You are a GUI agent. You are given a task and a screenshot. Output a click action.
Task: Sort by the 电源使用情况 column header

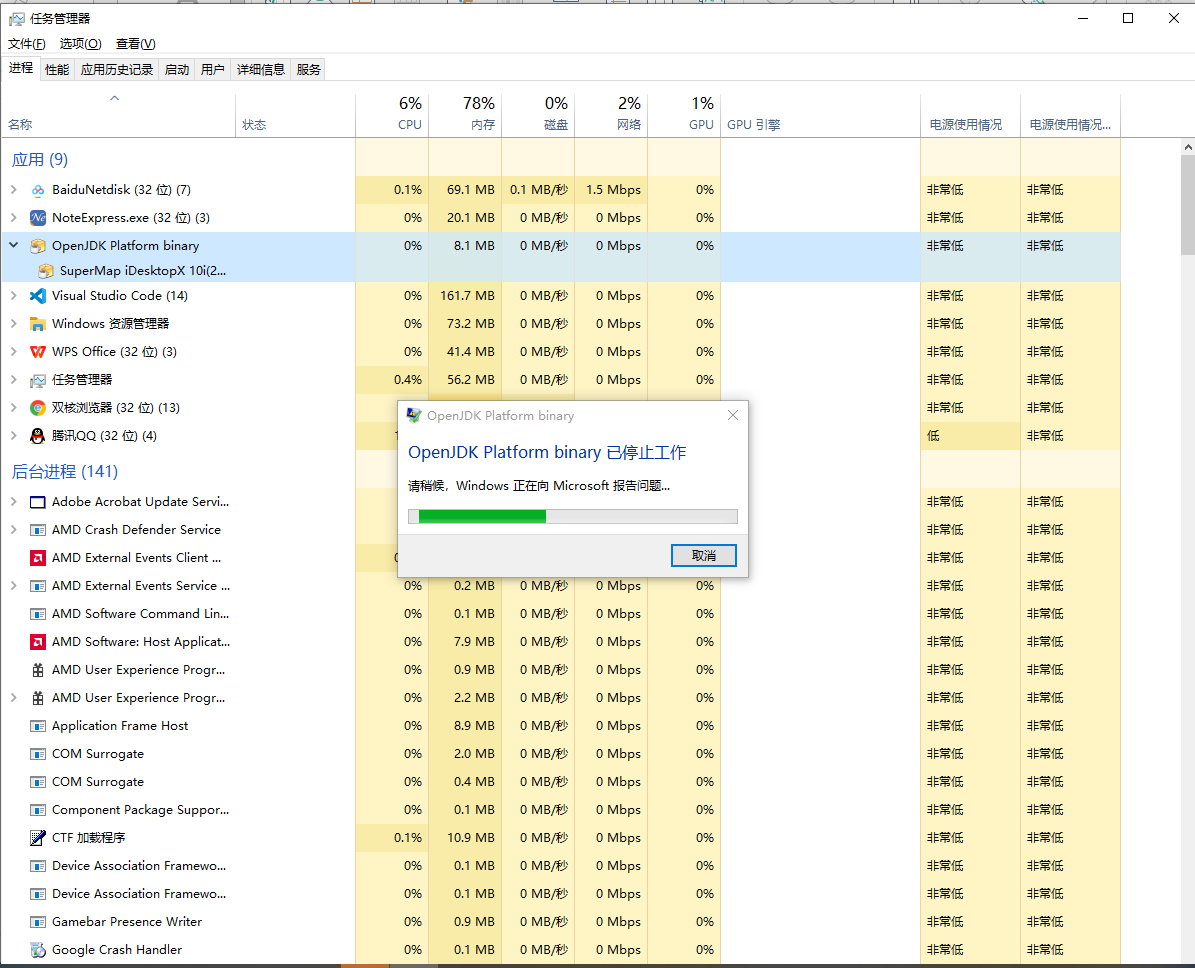coord(970,115)
